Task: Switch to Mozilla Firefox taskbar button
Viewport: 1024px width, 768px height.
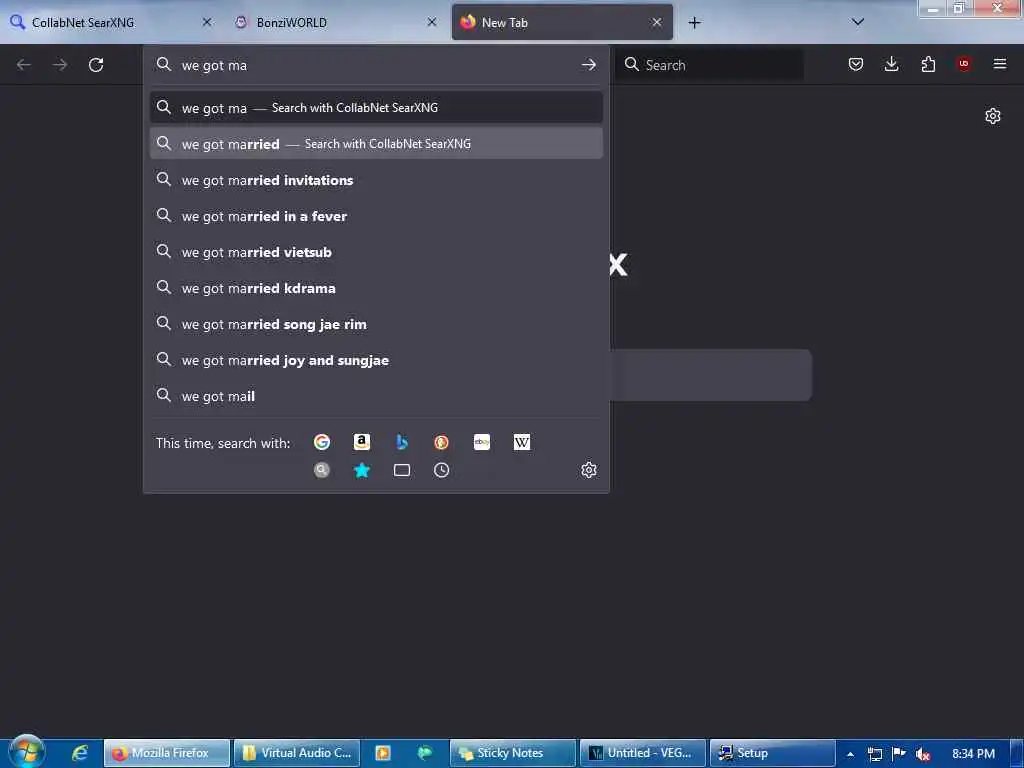Action: pos(167,753)
